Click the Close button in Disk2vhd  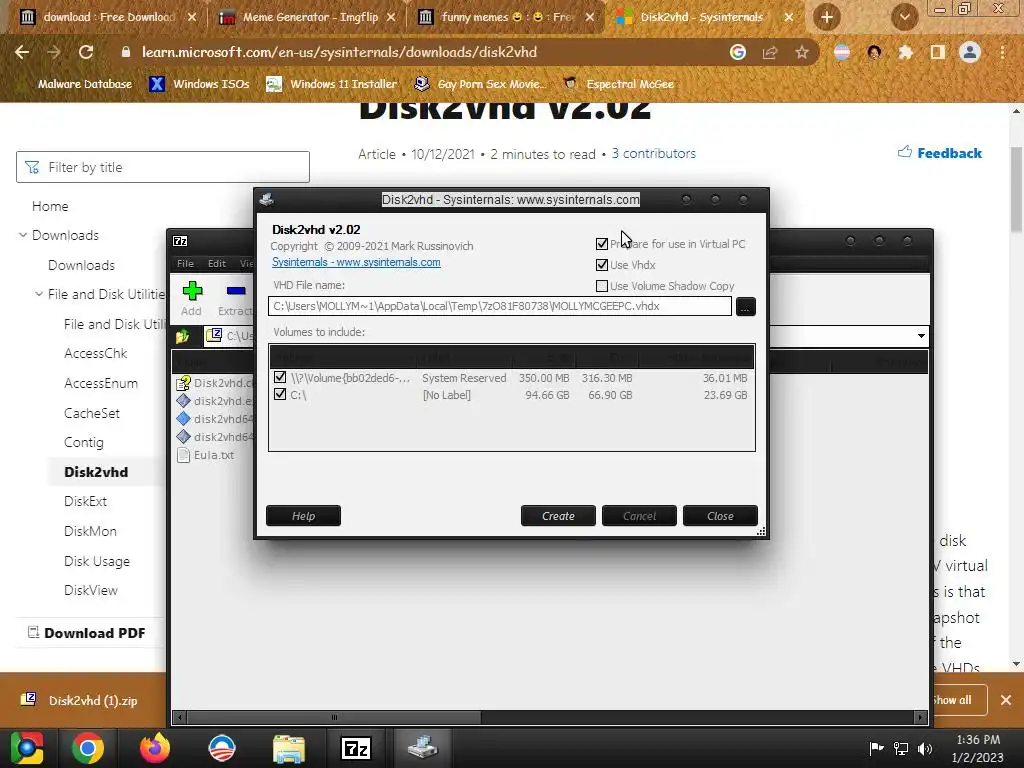[x=720, y=516]
